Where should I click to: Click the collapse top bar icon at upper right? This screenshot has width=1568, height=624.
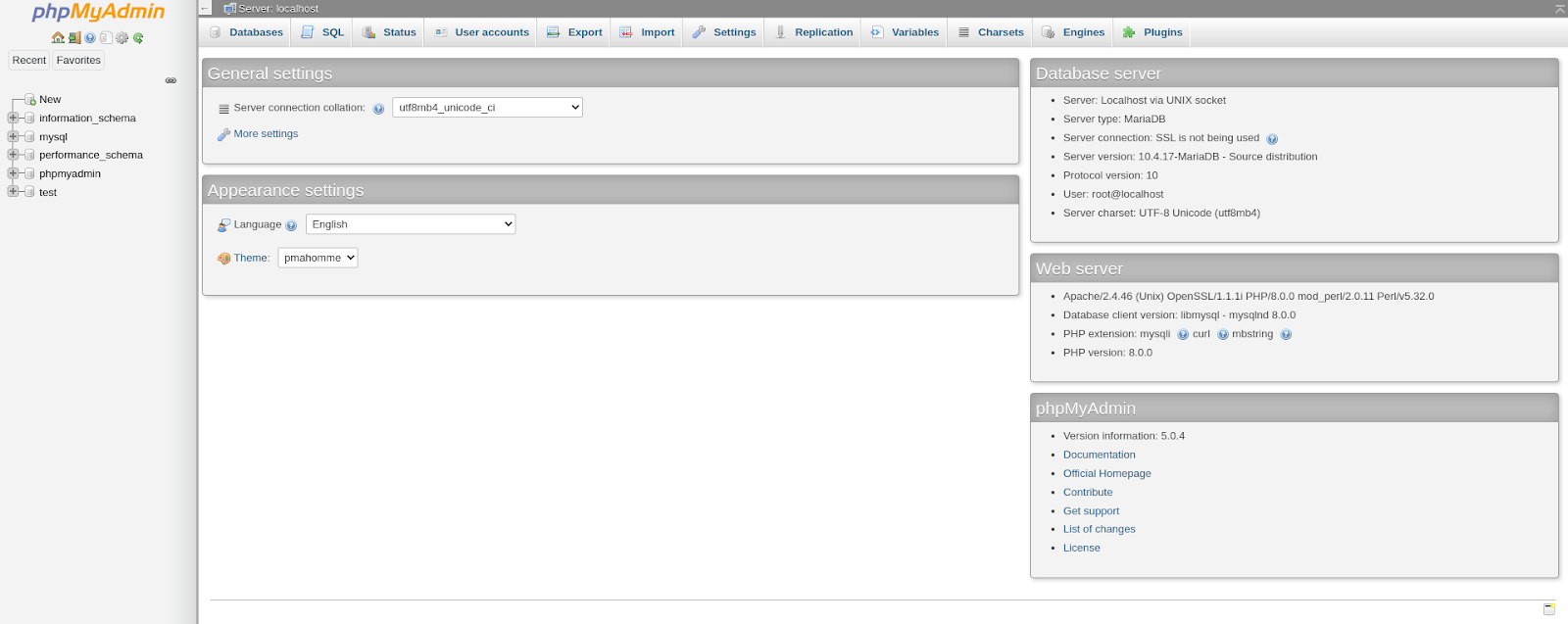point(1560,9)
